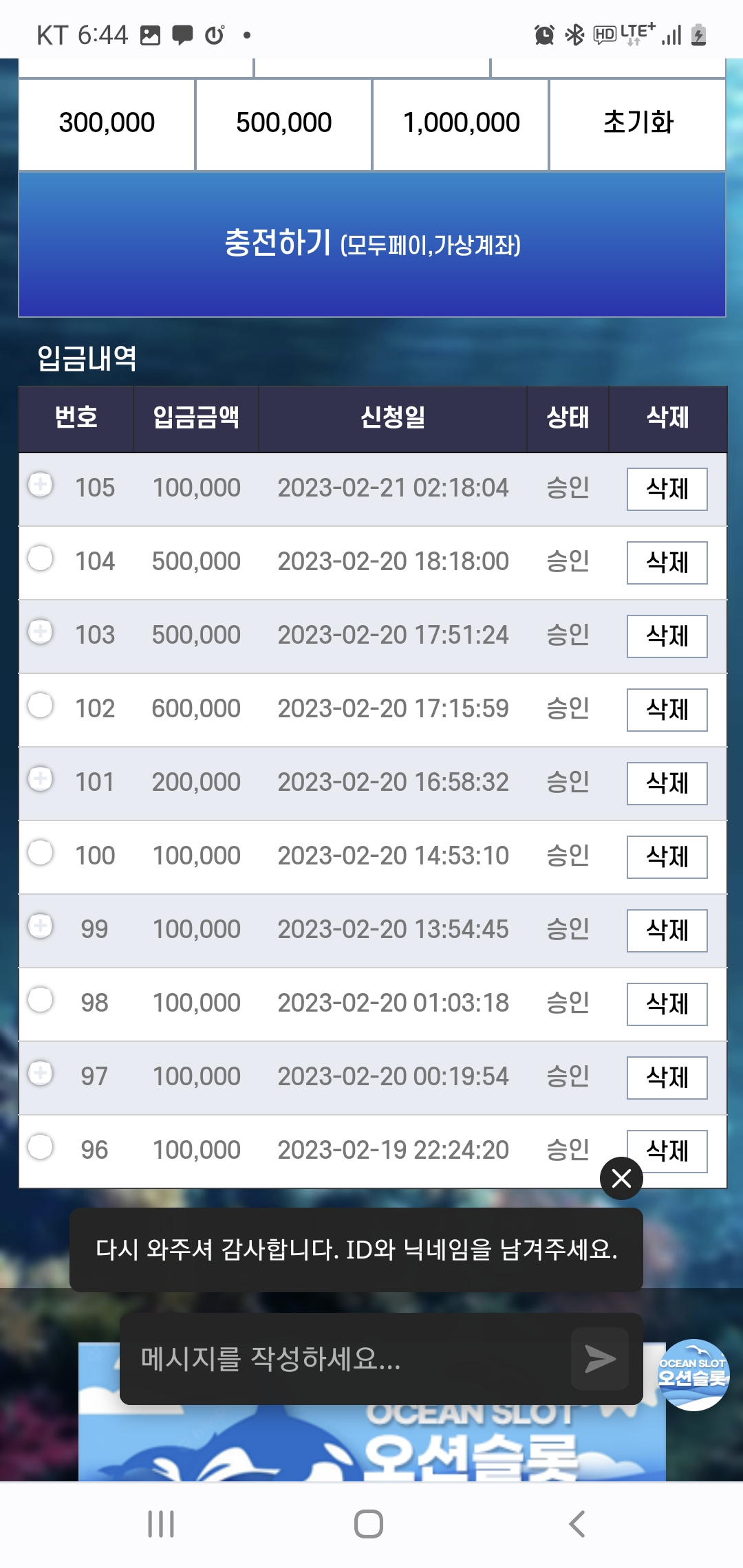The width and height of the screenshot is (743, 1568).
Task: Open recent apps navigation icon
Action: (x=161, y=1524)
